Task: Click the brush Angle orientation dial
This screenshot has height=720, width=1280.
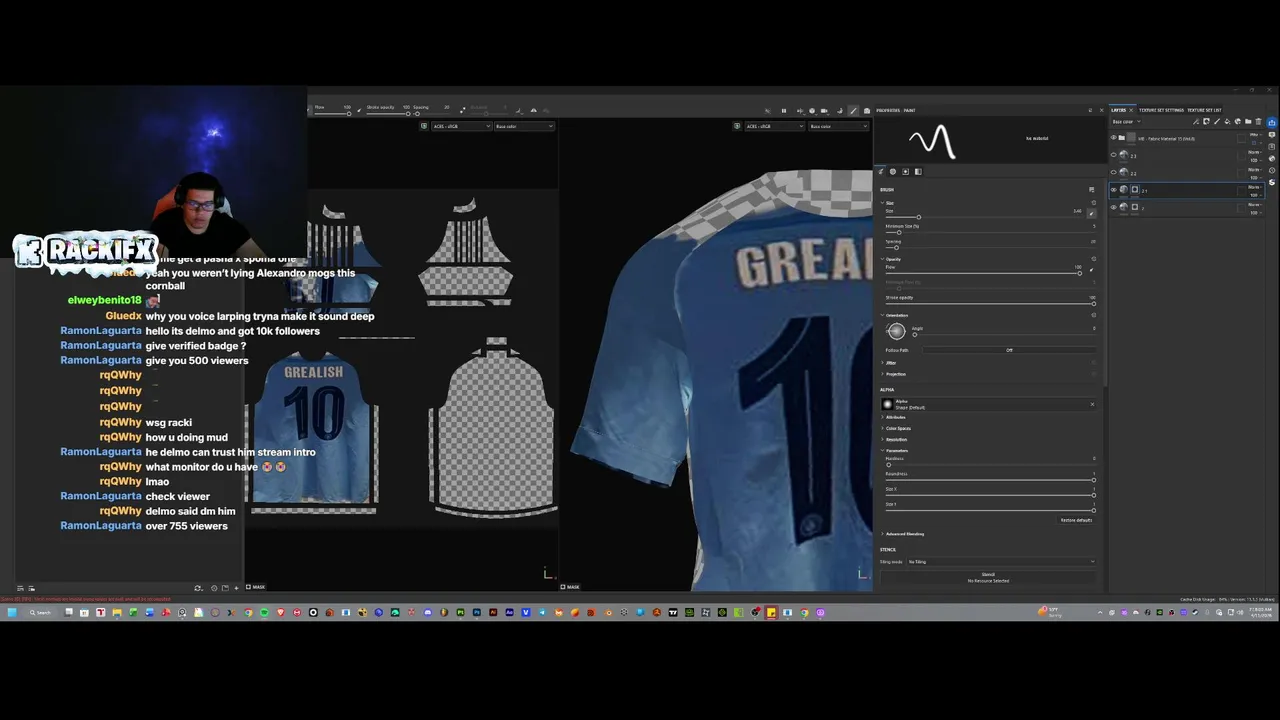Action: pos(897,331)
